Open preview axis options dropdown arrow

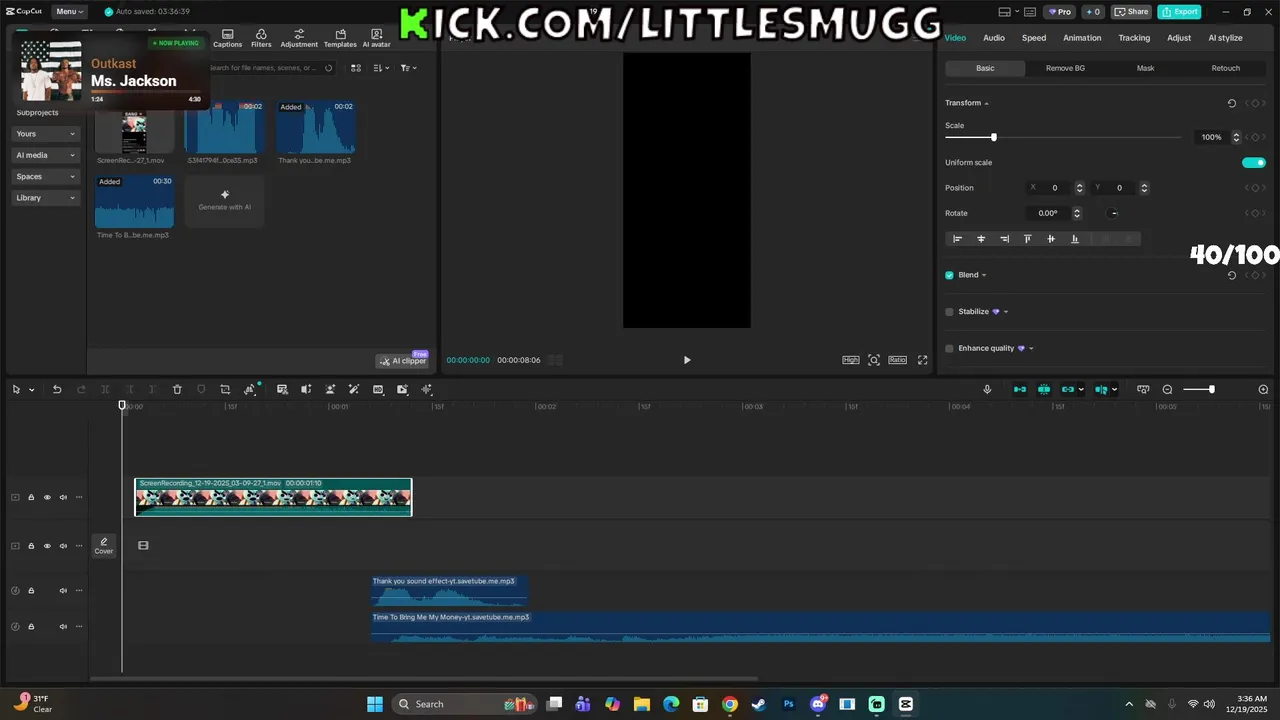pyautogui.click(x=1114, y=390)
